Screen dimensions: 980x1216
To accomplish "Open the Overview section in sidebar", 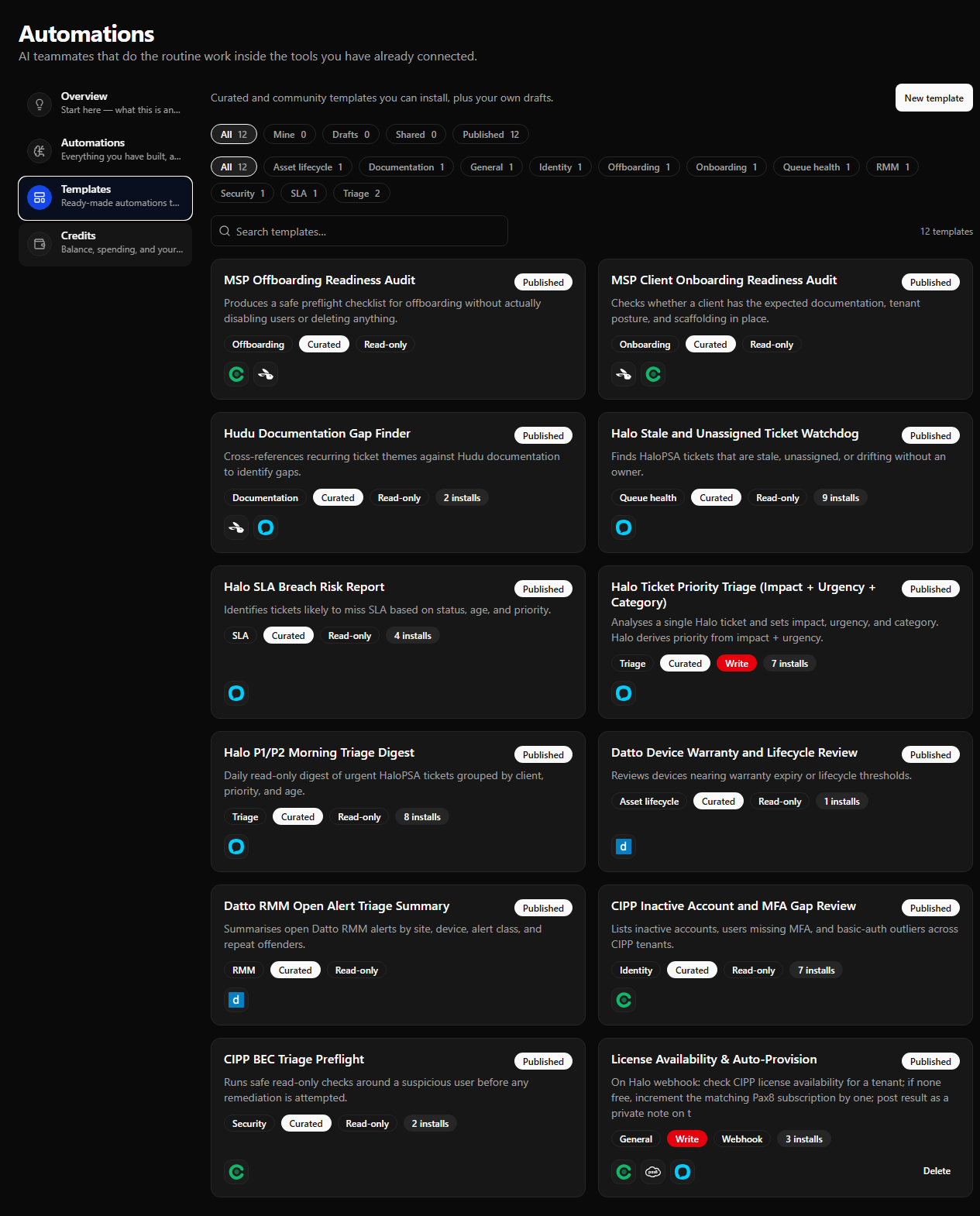I will pos(105,104).
